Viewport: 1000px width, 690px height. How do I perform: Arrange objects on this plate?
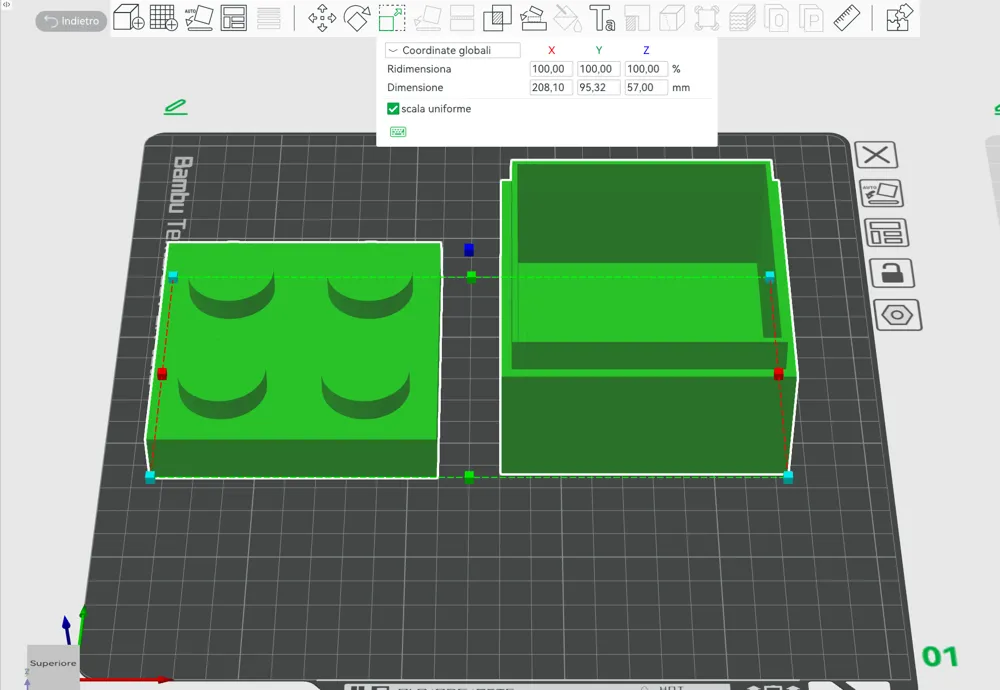pyautogui.click(x=886, y=233)
